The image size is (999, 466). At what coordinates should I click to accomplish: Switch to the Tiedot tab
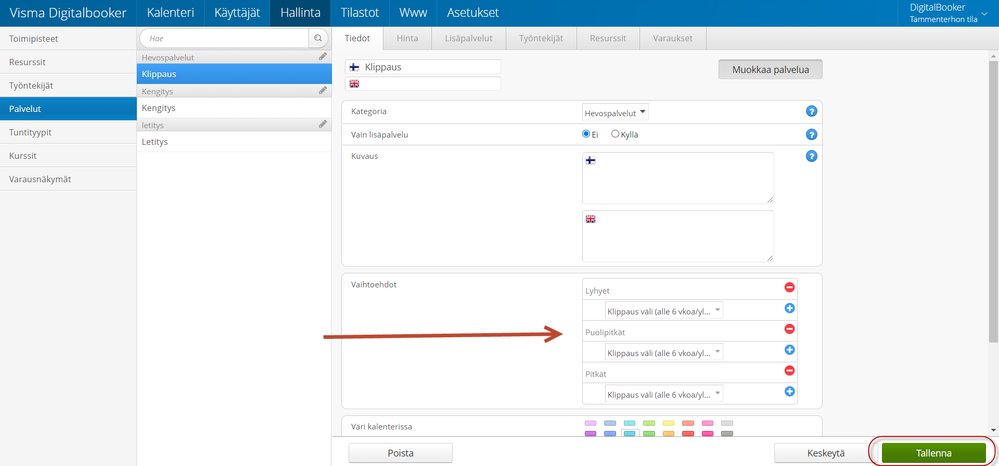[x=357, y=38]
